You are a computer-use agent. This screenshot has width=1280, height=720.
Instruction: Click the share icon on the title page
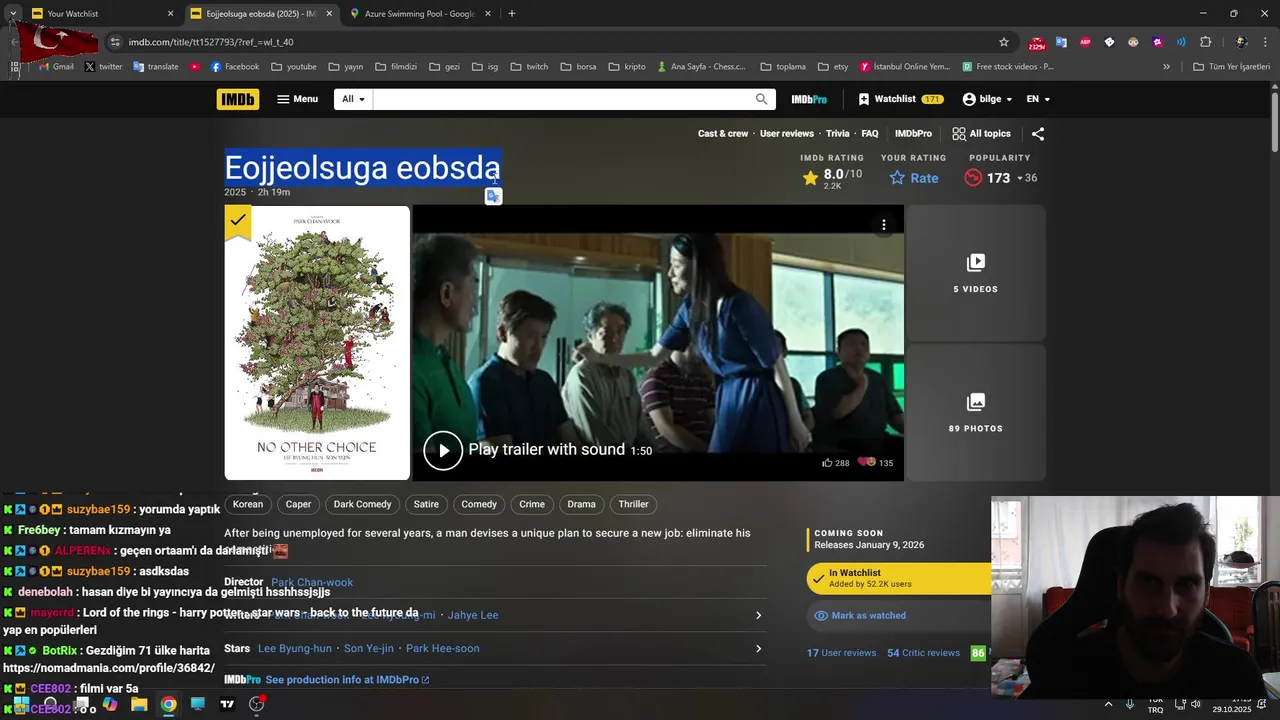(x=1038, y=133)
